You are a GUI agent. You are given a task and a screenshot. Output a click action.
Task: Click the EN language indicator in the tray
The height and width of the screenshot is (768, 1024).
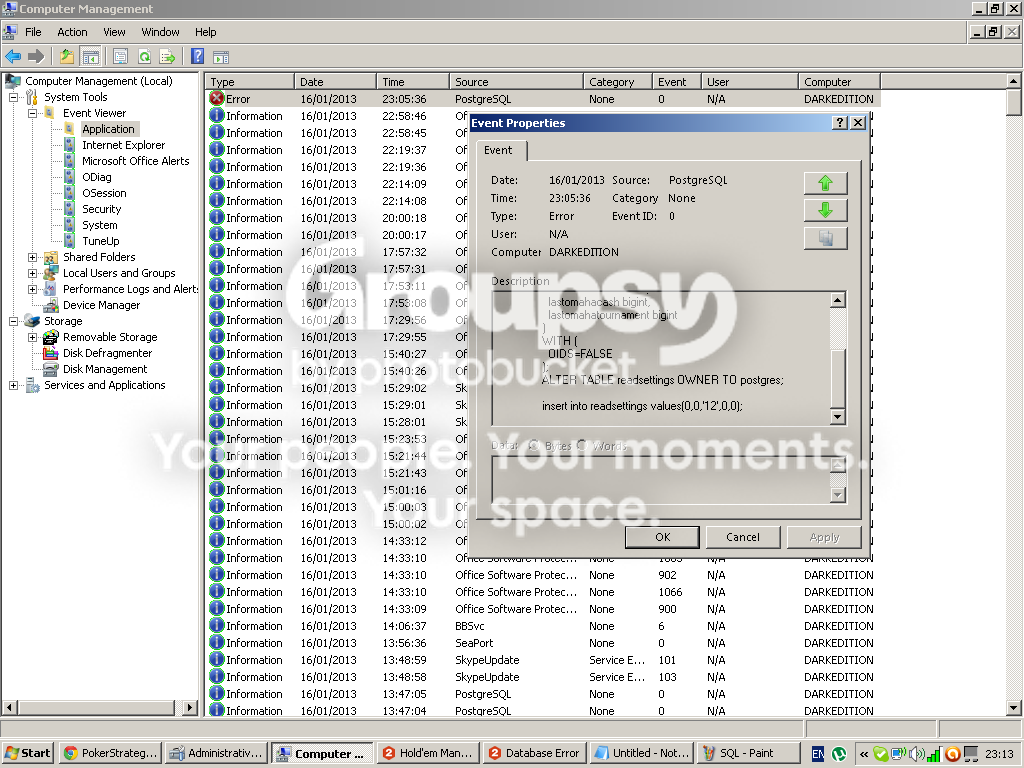click(x=818, y=754)
